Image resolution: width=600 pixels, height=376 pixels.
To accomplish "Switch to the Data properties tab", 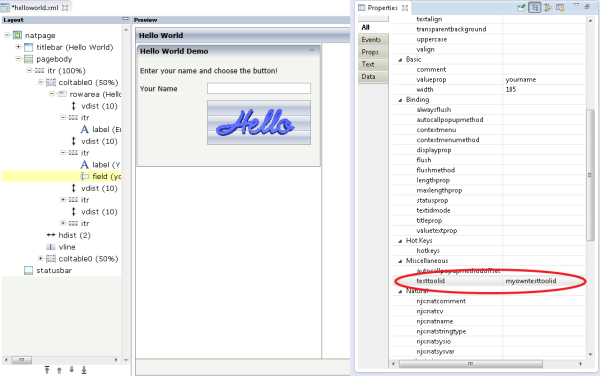I will click(x=369, y=77).
